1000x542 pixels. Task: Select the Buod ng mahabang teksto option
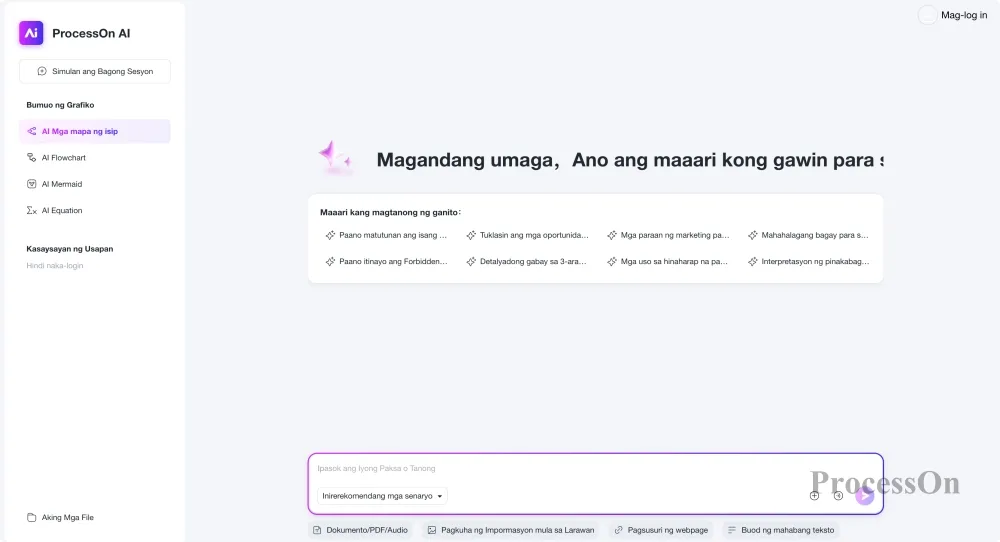(781, 530)
